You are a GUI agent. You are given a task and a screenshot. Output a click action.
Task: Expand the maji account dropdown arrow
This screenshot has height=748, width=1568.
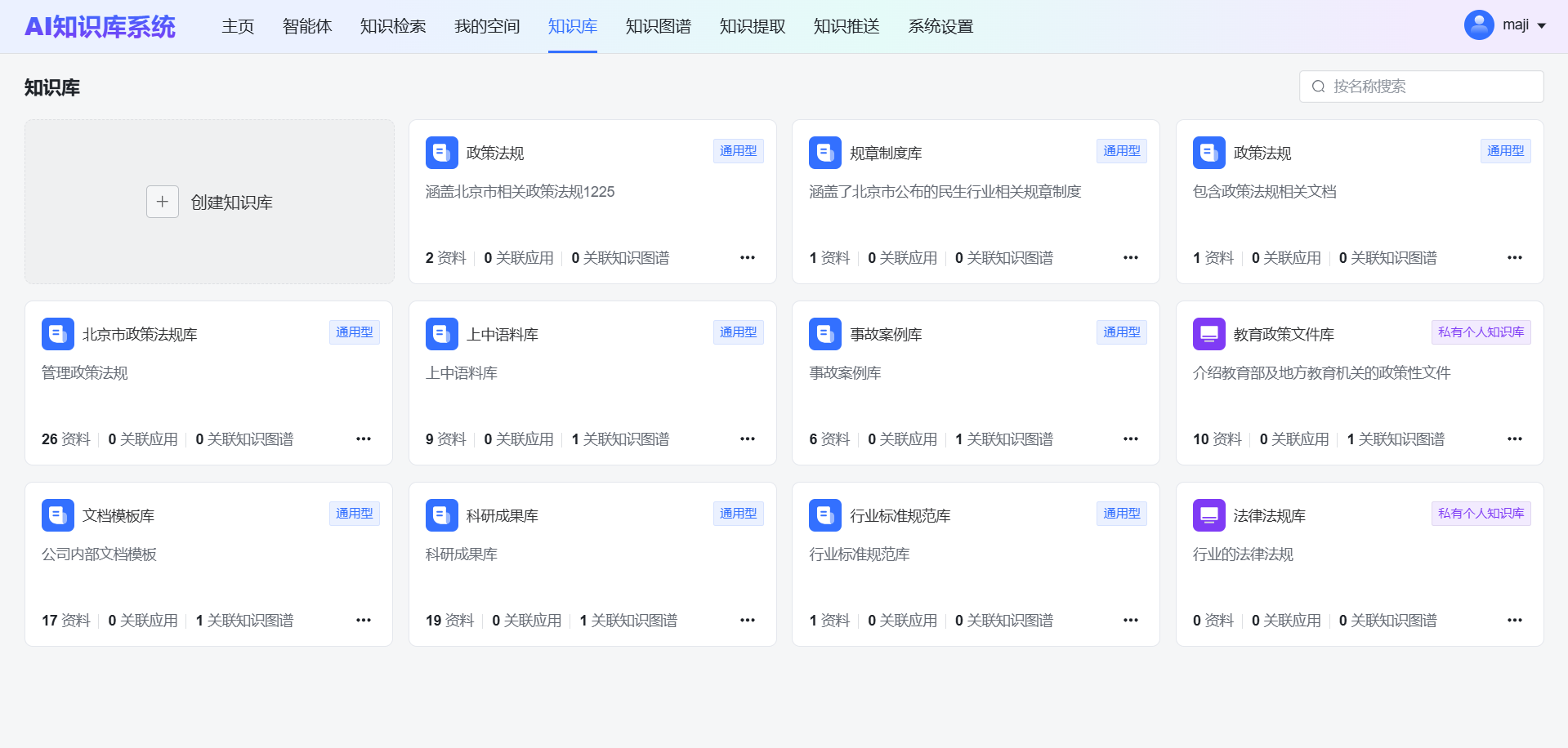pyautogui.click(x=1542, y=26)
